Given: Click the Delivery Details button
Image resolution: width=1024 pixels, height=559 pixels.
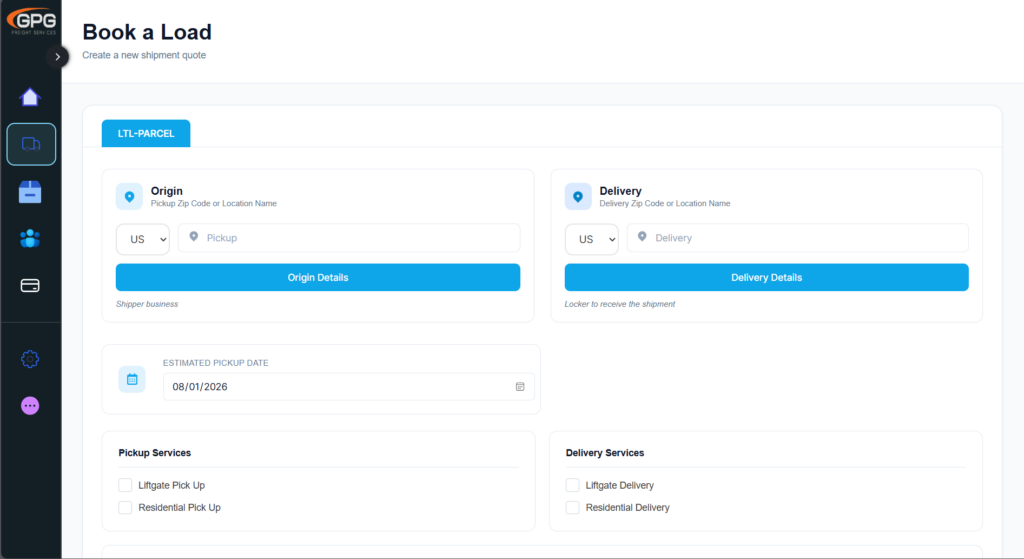Looking at the screenshot, I should click(766, 278).
